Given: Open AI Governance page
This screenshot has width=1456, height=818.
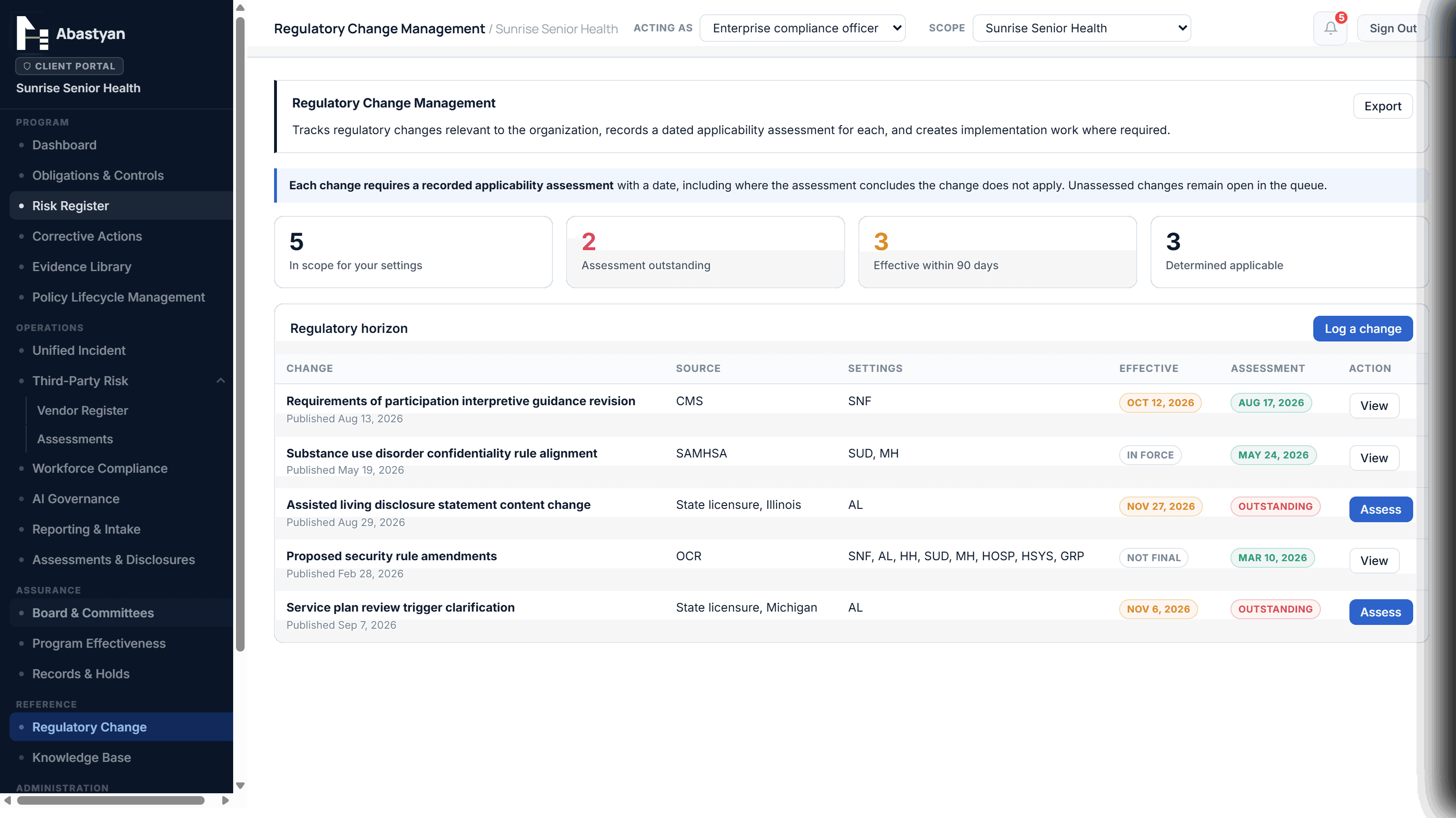Looking at the screenshot, I should (x=121, y=499).
